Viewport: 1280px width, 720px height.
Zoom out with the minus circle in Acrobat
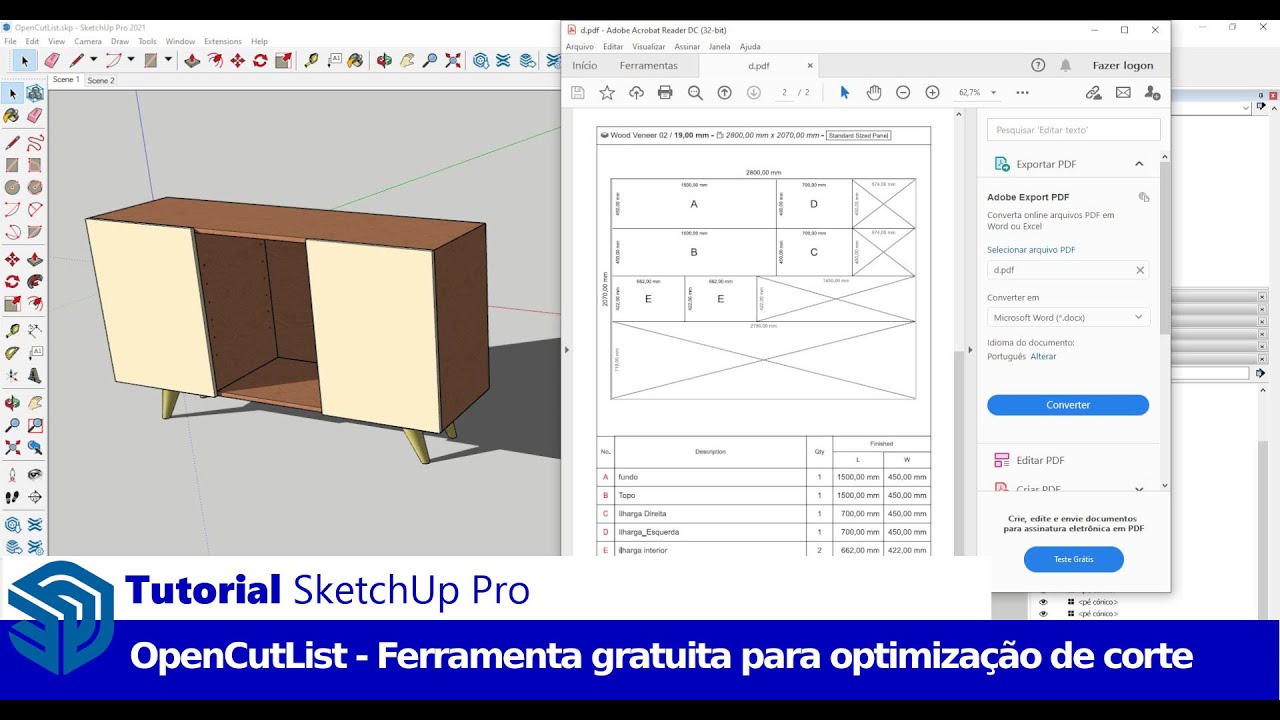pyautogui.click(x=903, y=92)
